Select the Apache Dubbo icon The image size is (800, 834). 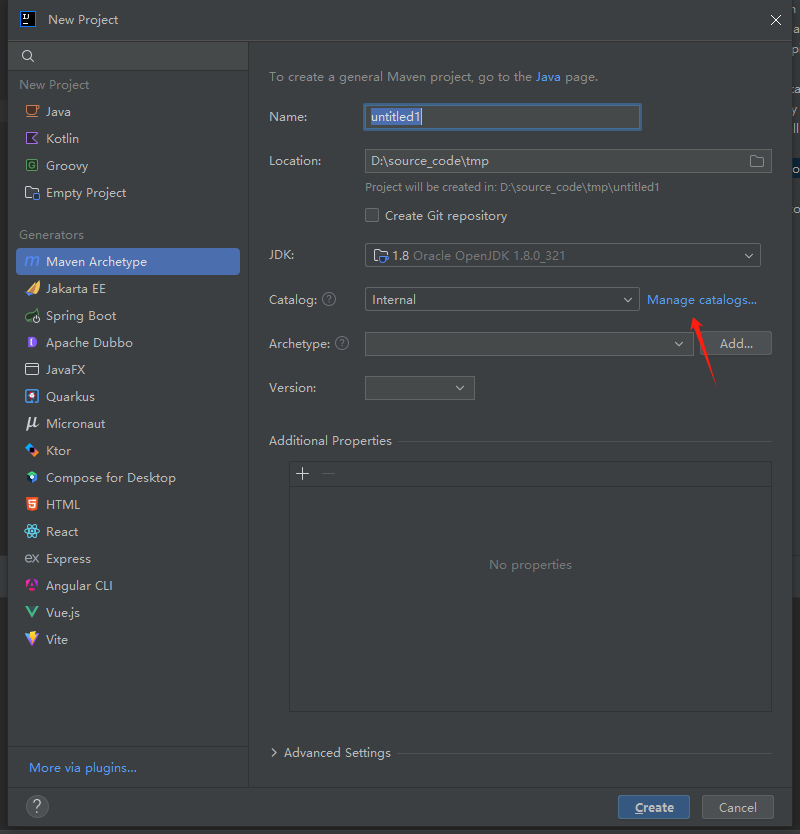pos(32,342)
